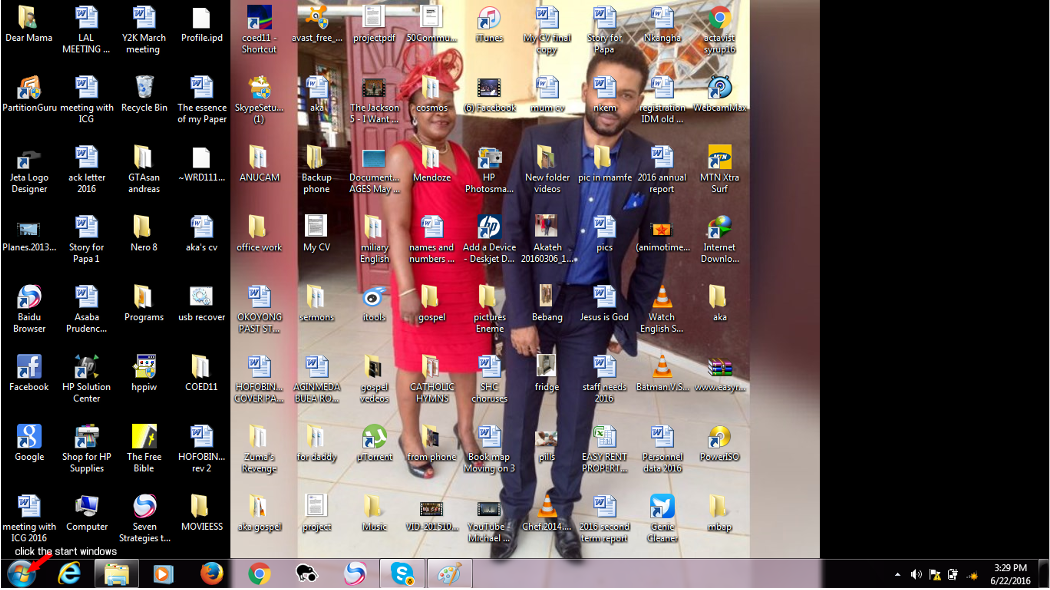The height and width of the screenshot is (590, 1050).
Task: Click the volume speaker tray icon
Action: pos(915,575)
